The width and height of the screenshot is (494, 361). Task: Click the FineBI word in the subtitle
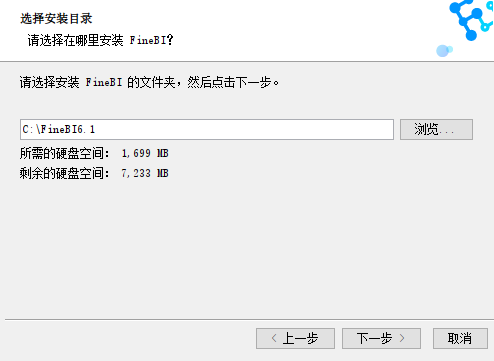148,40
